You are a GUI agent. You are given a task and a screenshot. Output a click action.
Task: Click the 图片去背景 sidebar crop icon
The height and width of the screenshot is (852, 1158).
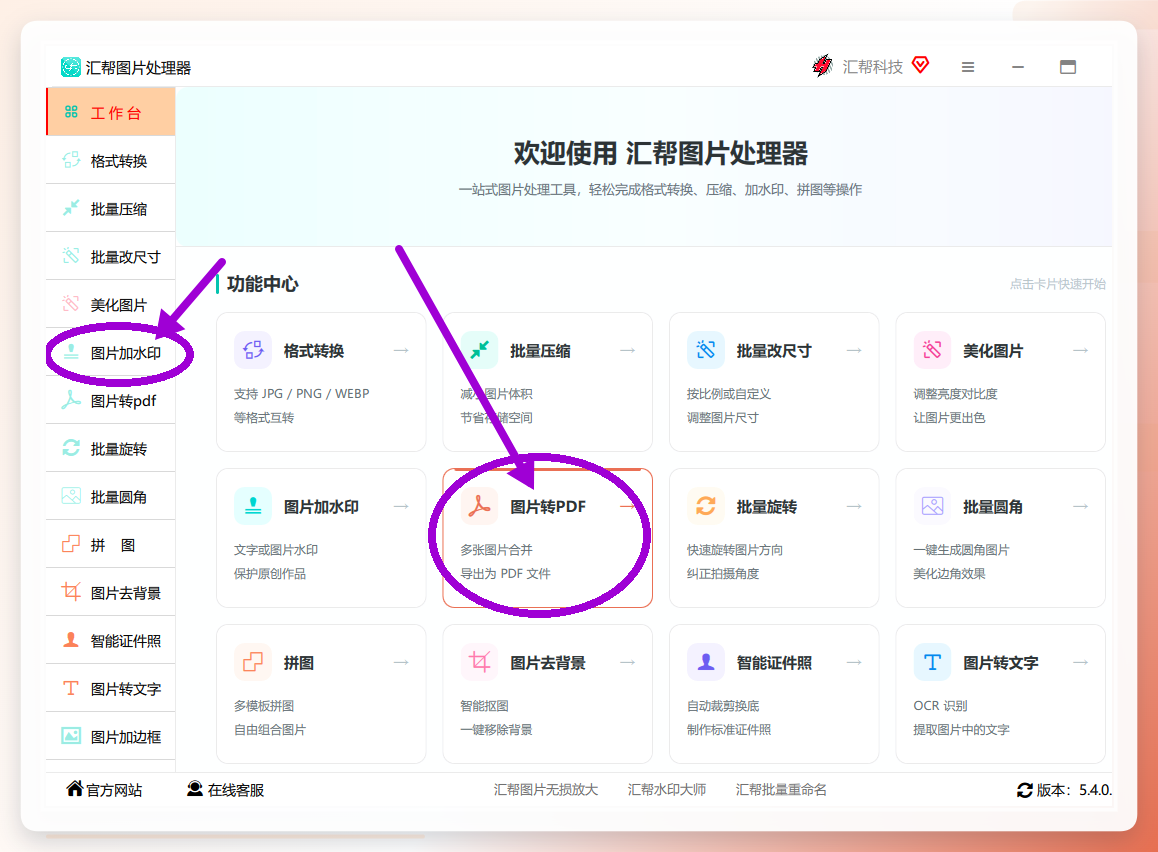point(71,592)
